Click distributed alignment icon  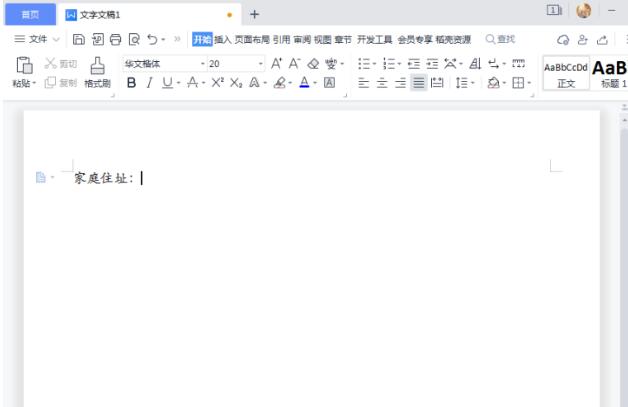pyautogui.click(x=437, y=83)
